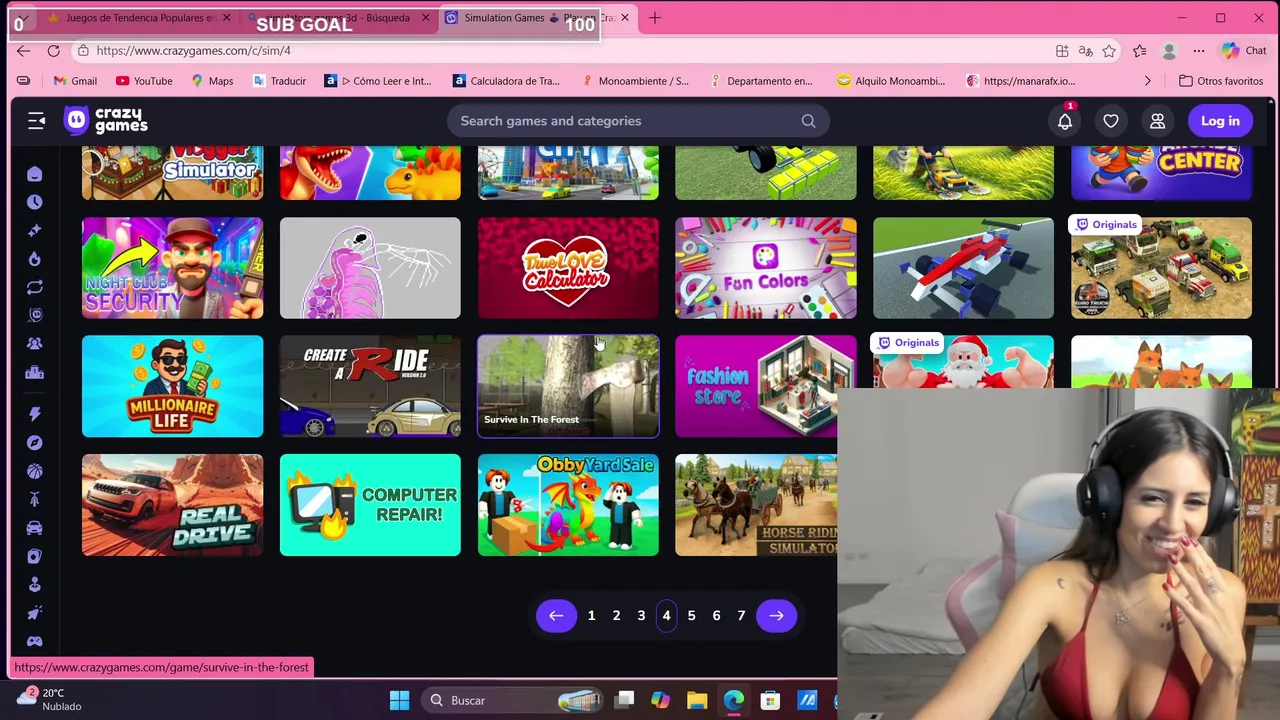Open Bike category icon in sidebar
Viewport: 1280px width, 720px height.
pos(35,499)
